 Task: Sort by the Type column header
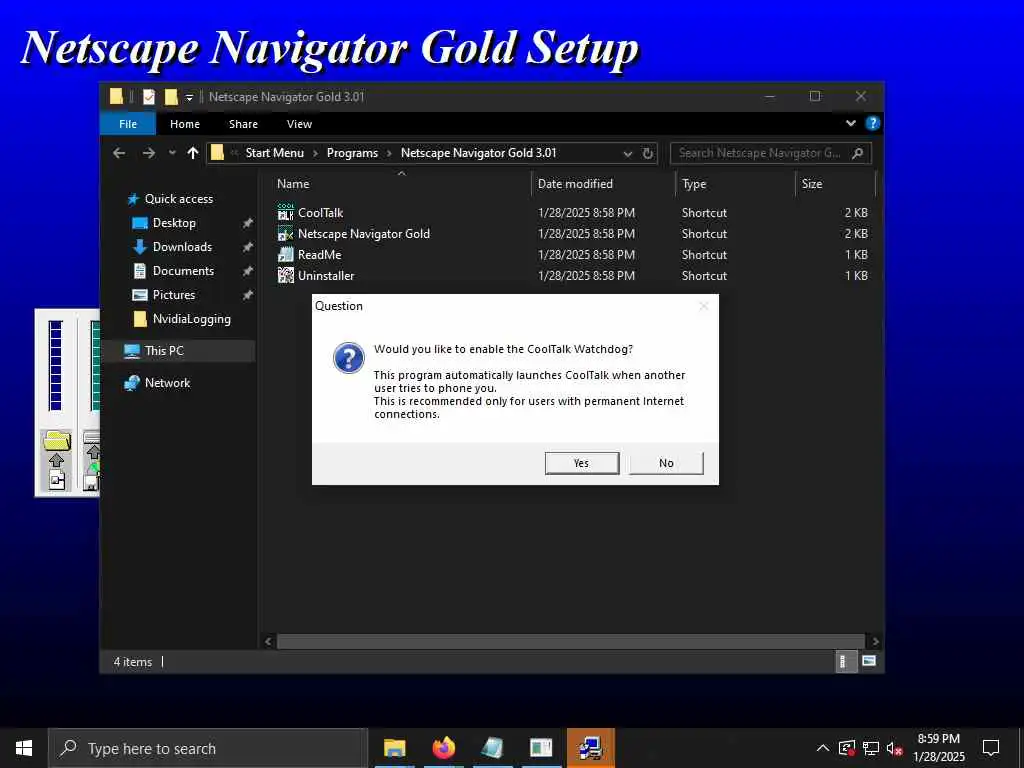click(x=694, y=184)
